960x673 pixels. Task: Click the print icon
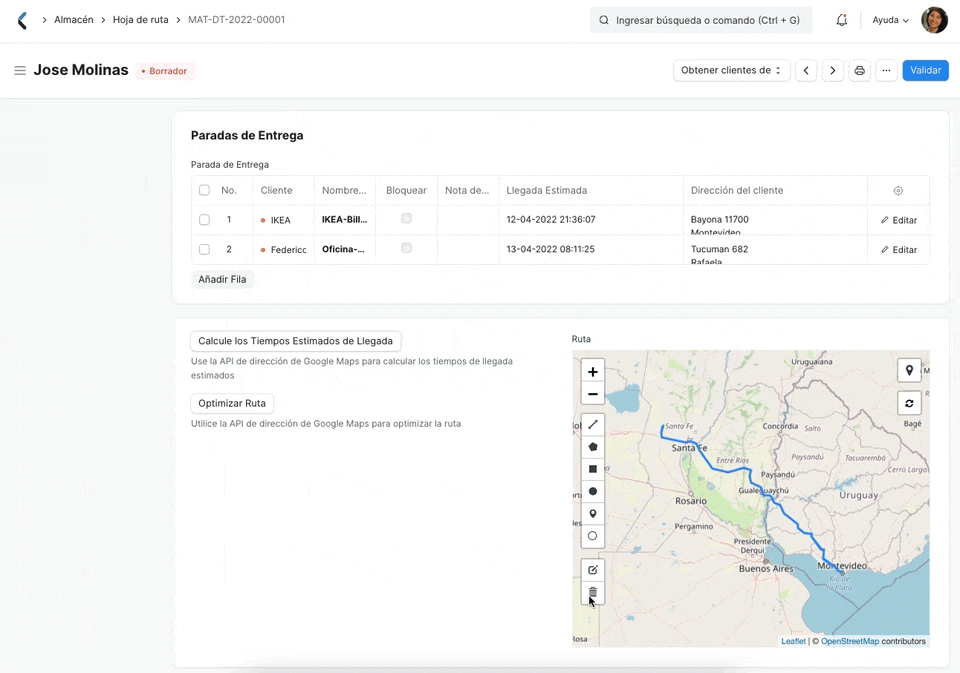coord(860,70)
